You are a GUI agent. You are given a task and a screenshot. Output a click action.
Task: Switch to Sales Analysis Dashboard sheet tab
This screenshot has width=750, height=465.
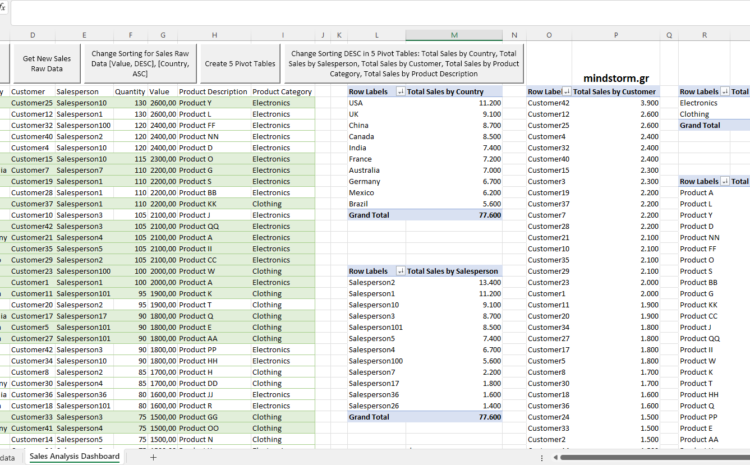[x=75, y=456]
